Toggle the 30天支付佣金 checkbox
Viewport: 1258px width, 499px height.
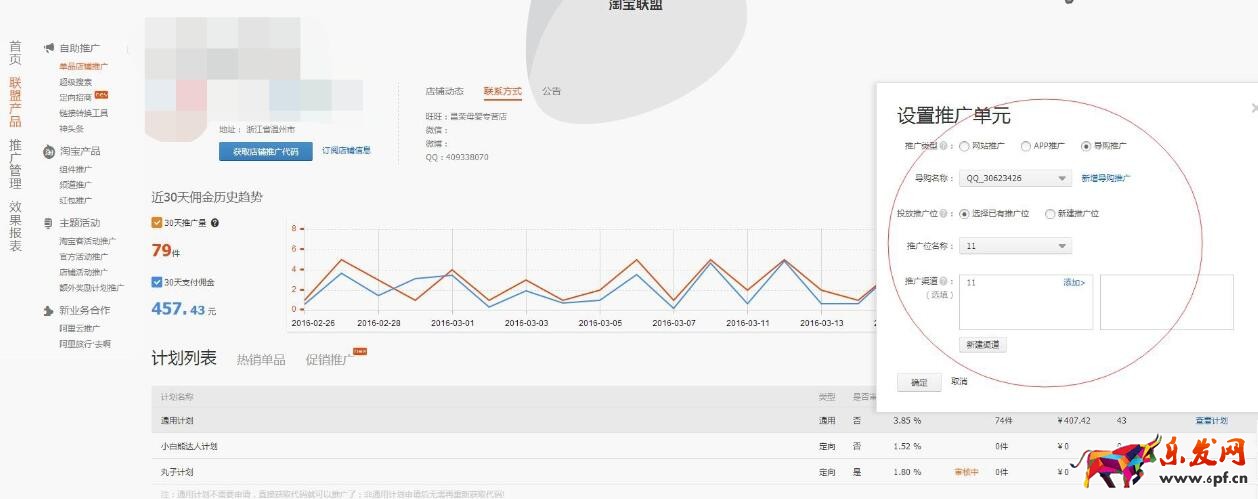157,282
